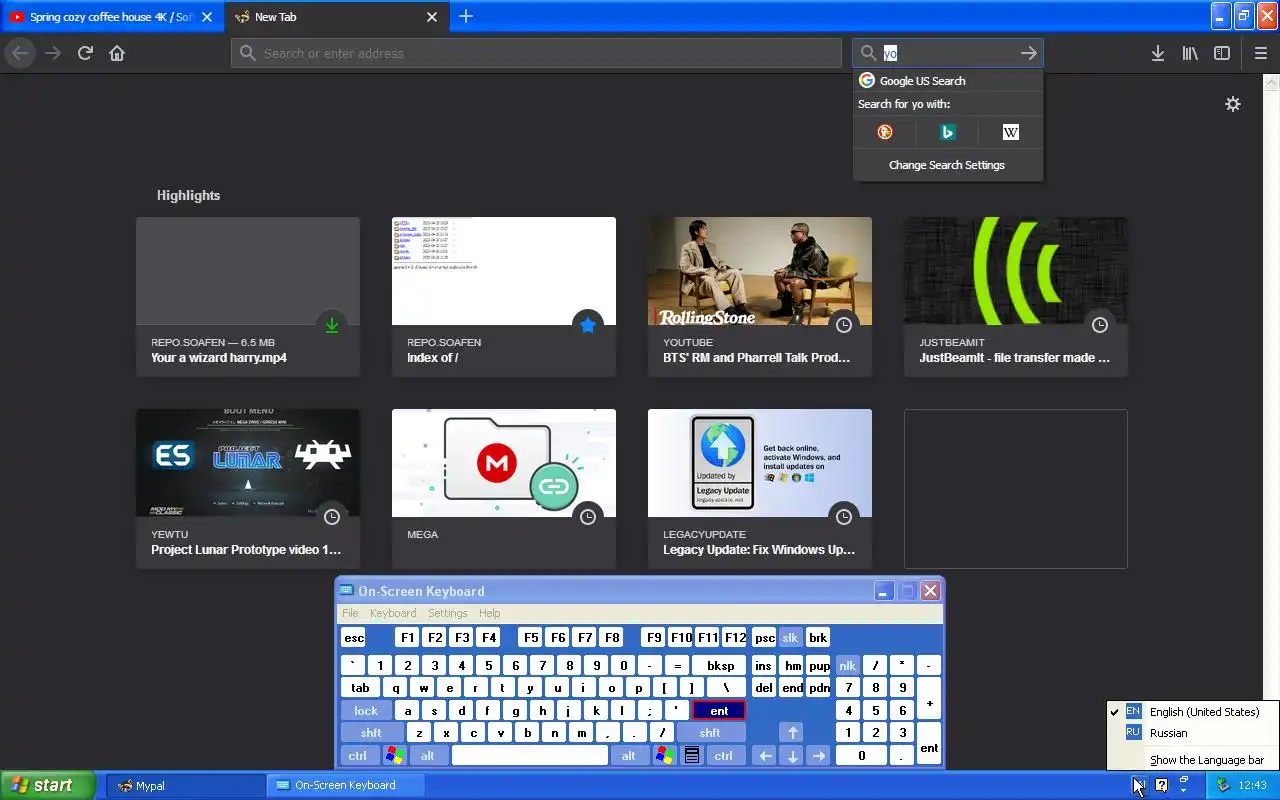1280x800 pixels.
Task: Click the taskbar clock showing 12:43
Action: (1253, 785)
